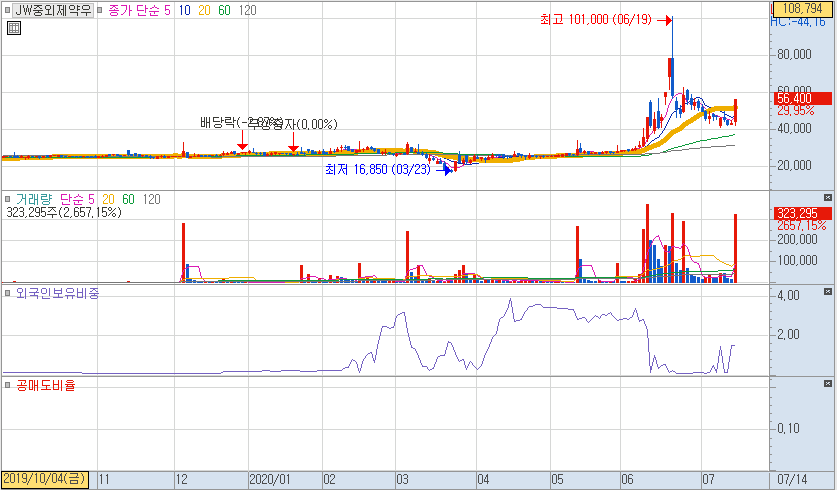Click the 2020/01 tick on date axis

click(x=270, y=479)
